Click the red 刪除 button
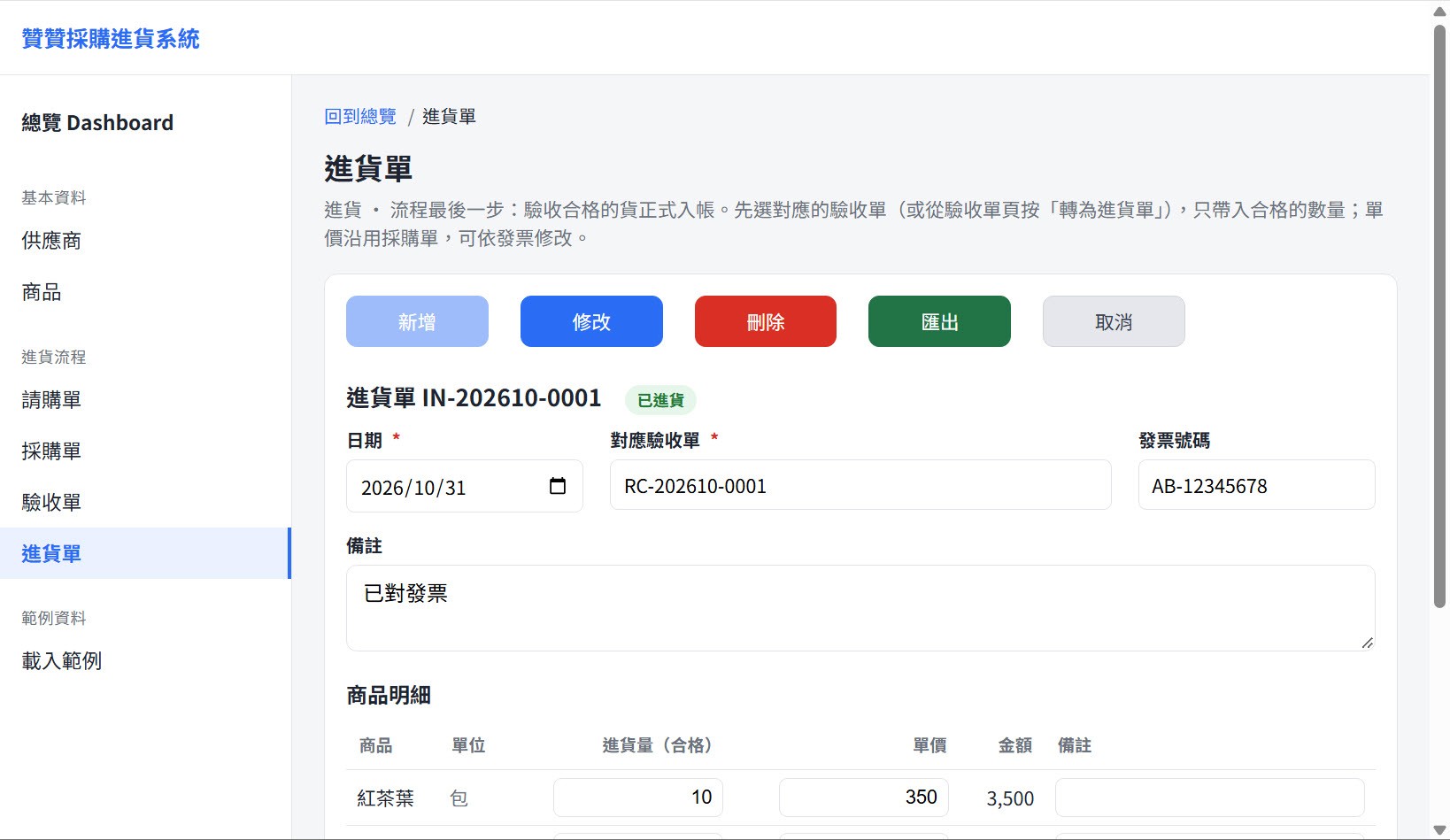The image size is (1450, 840). click(766, 321)
